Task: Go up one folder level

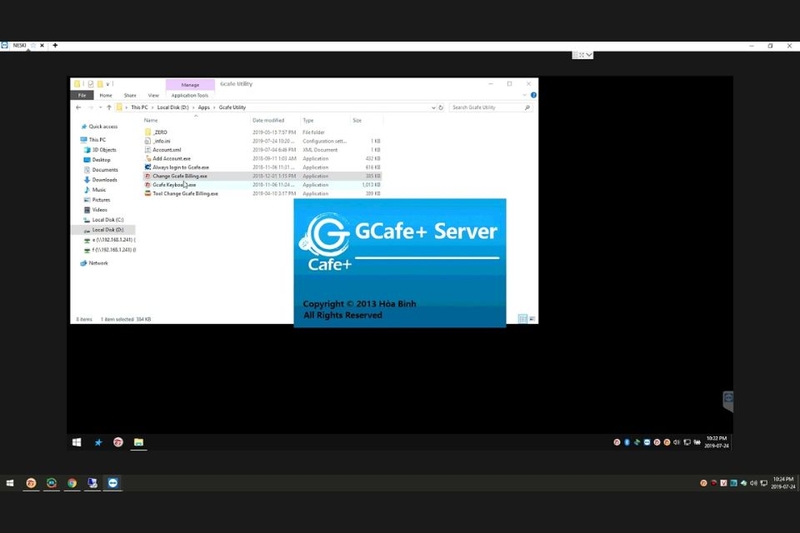Action: click(x=109, y=108)
